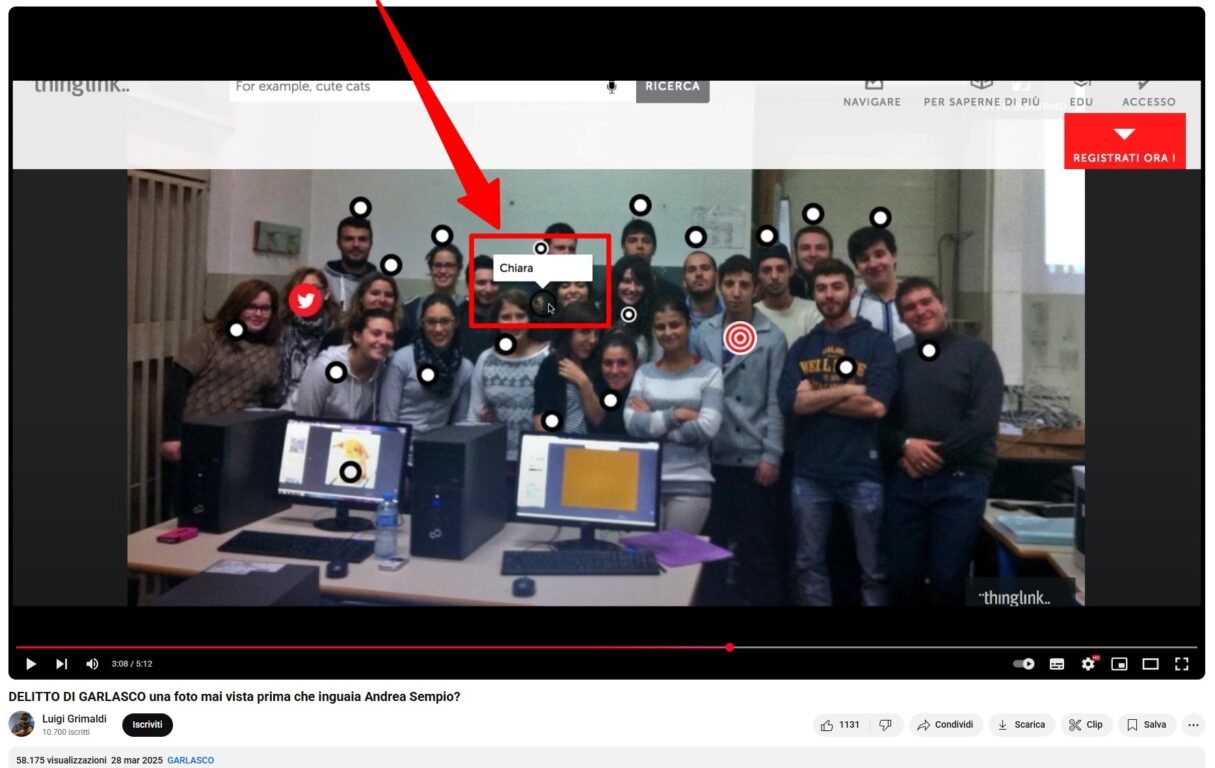Click the DELITTO DI GARLASCO video title
This screenshot has width=1215, height=768.
(x=234, y=697)
